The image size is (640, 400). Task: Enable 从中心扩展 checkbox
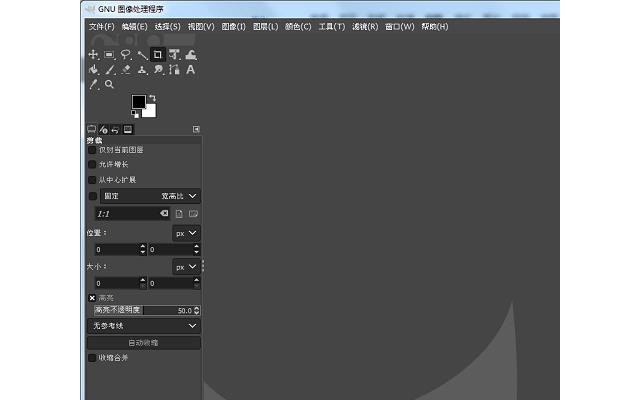(92, 180)
